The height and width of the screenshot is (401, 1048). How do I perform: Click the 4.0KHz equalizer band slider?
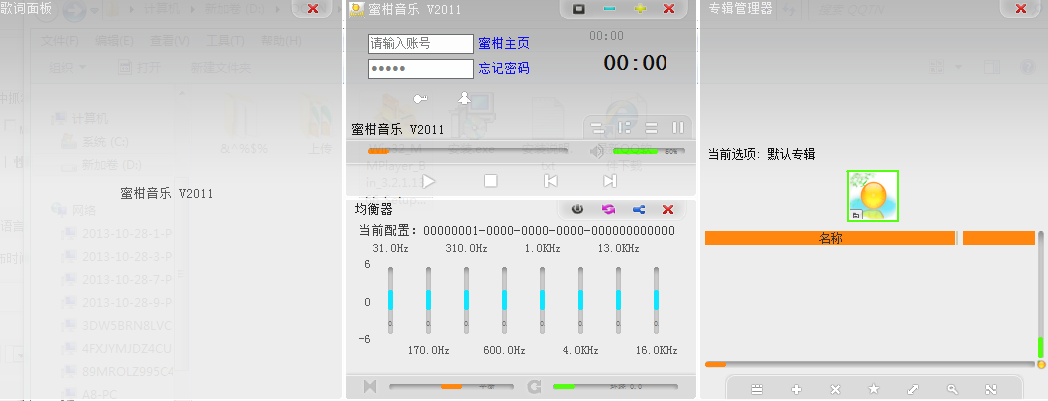click(x=581, y=300)
